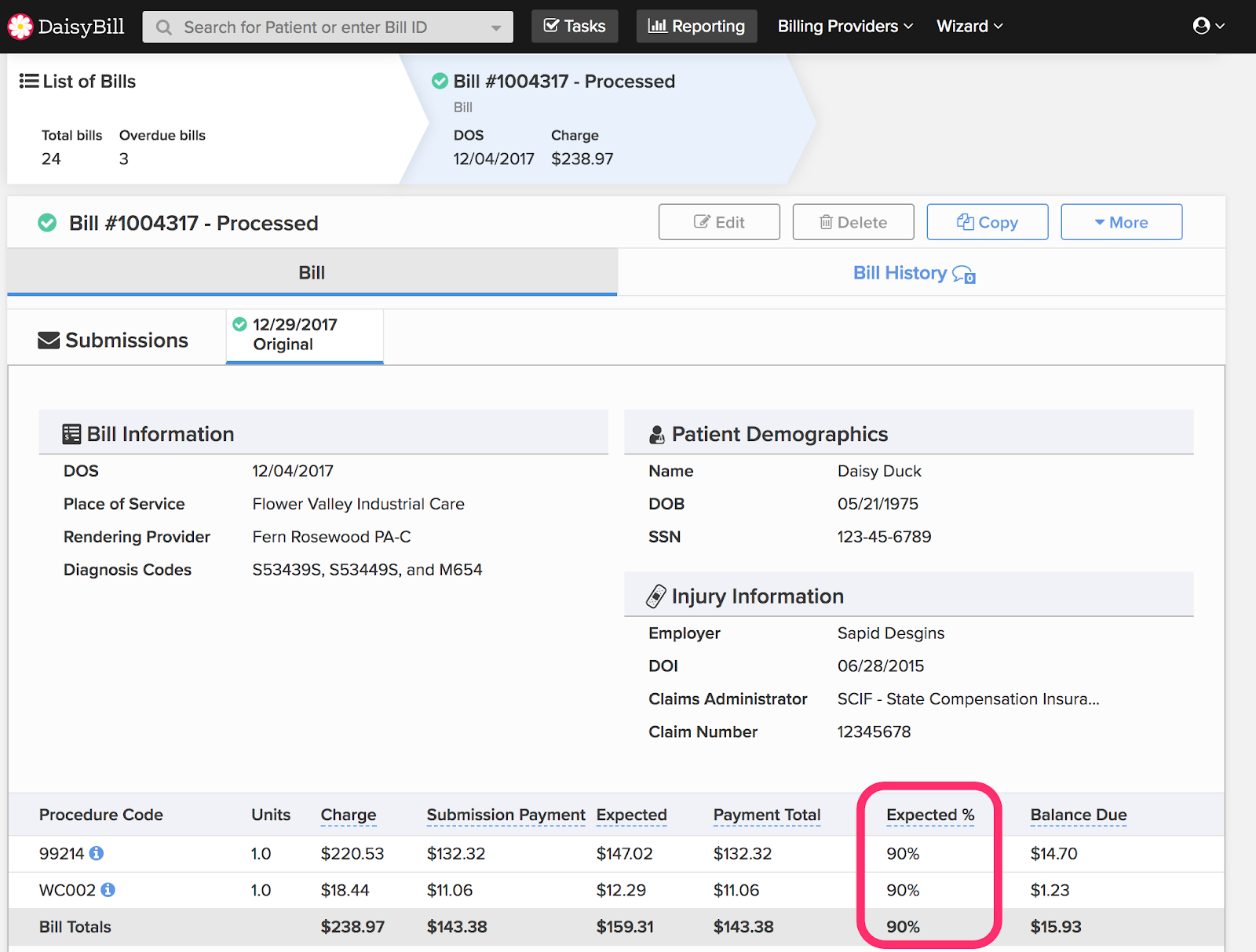Viewport: 1256px width, 952px height.
Task: Open the Wizard dropdown menu
Action: [969, 26]
